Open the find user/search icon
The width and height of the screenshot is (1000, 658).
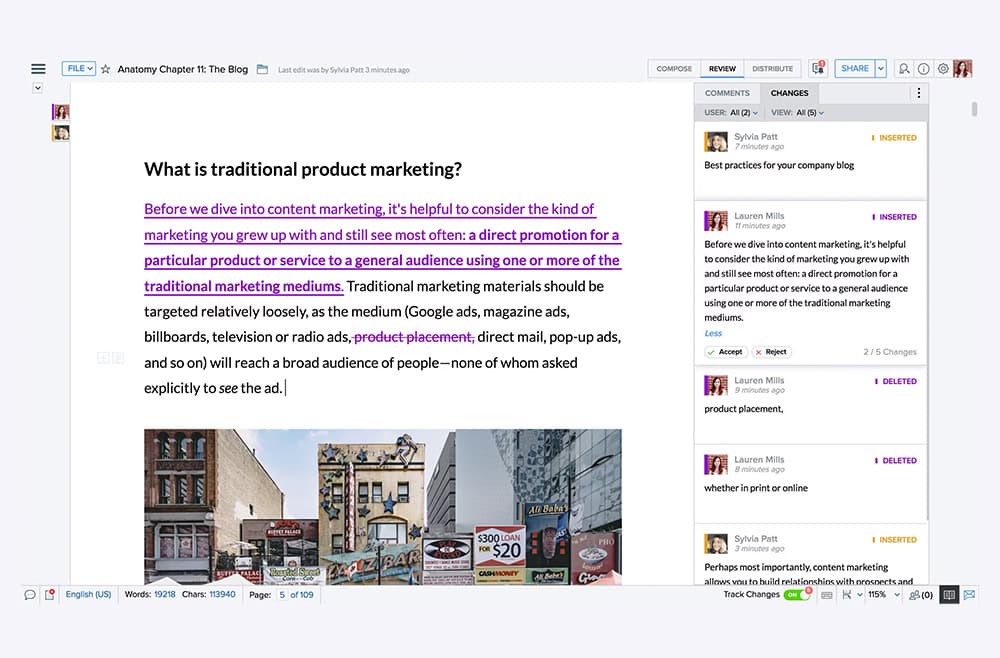point(904,69)
